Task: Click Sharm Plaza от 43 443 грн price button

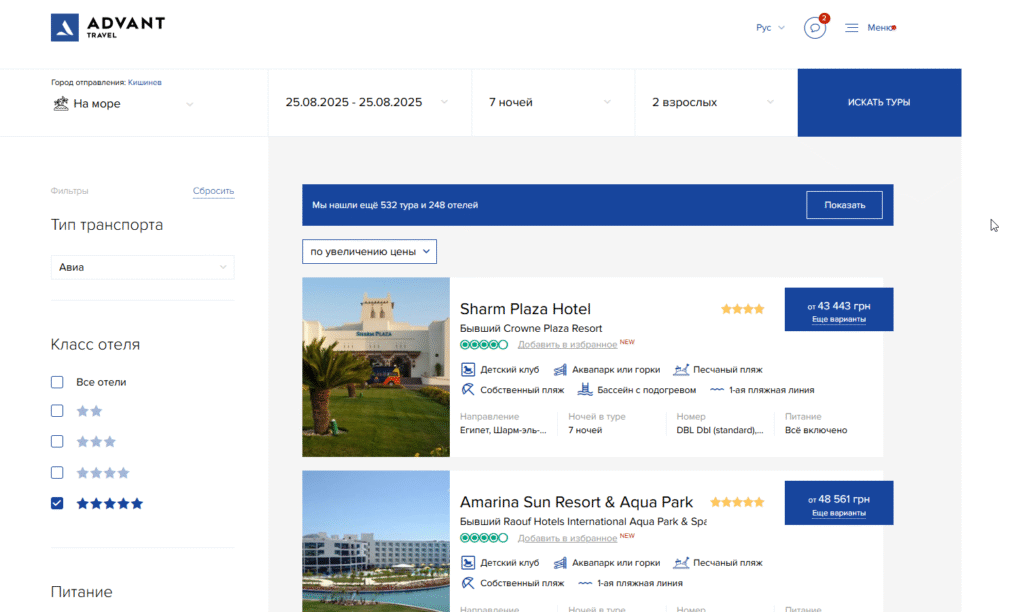Action: 839,310
